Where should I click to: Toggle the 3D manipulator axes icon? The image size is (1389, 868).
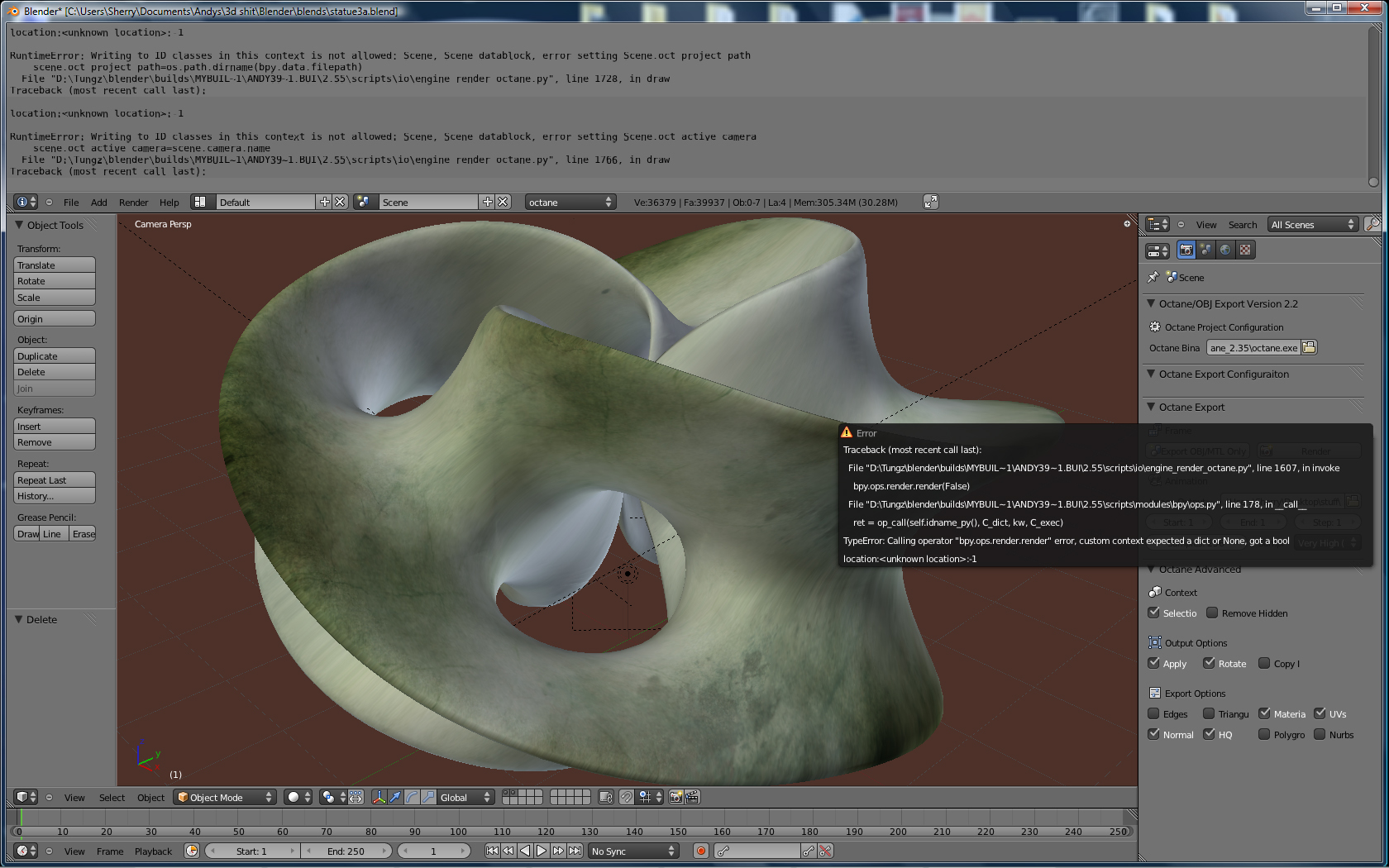pyautogui.click(x=379, y=797)
